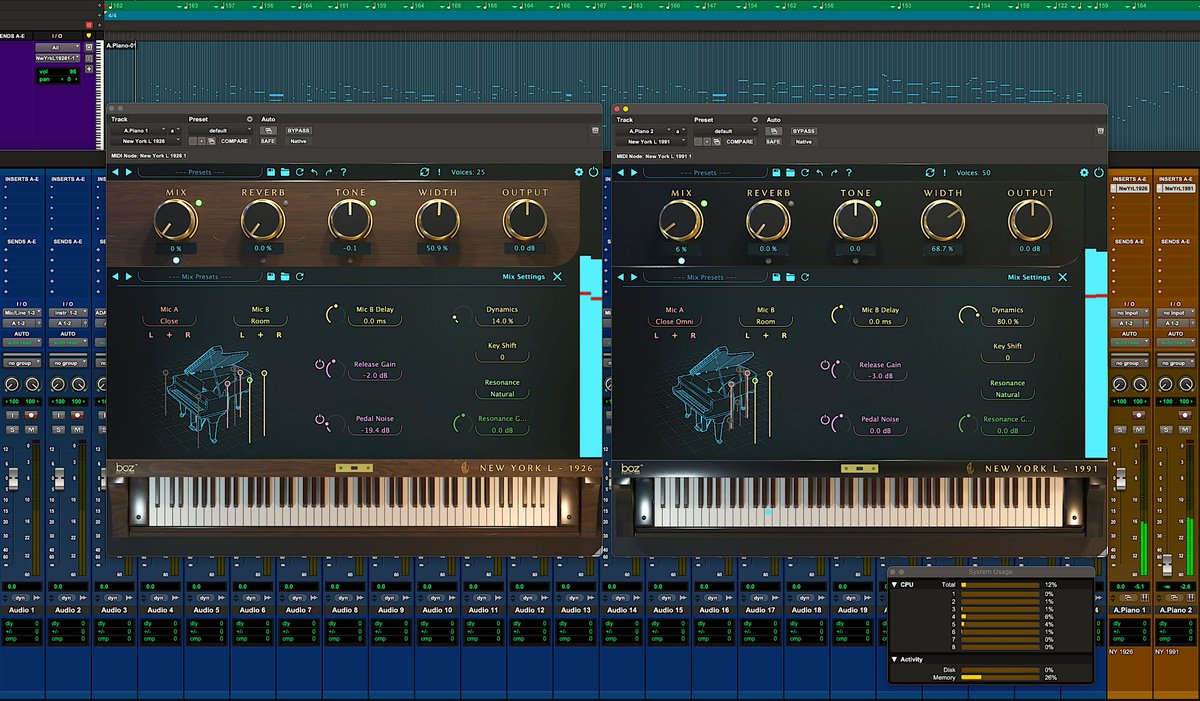Click the A.Piano 1 volume fader
This screenshot has height=701, width=1200.
click(x=1121, y=477)
